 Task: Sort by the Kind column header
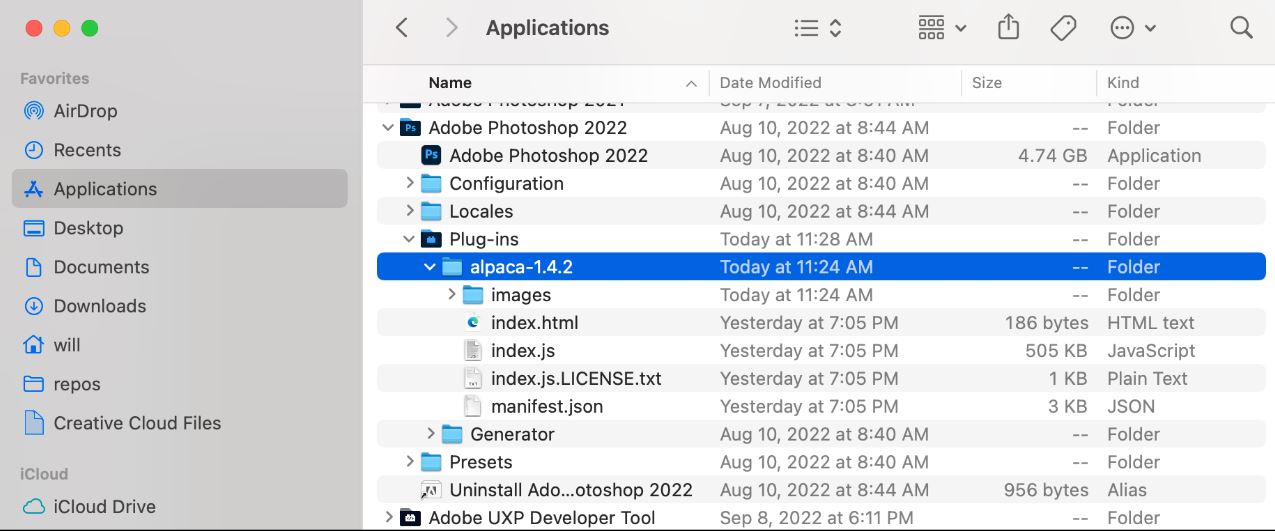1123,83
